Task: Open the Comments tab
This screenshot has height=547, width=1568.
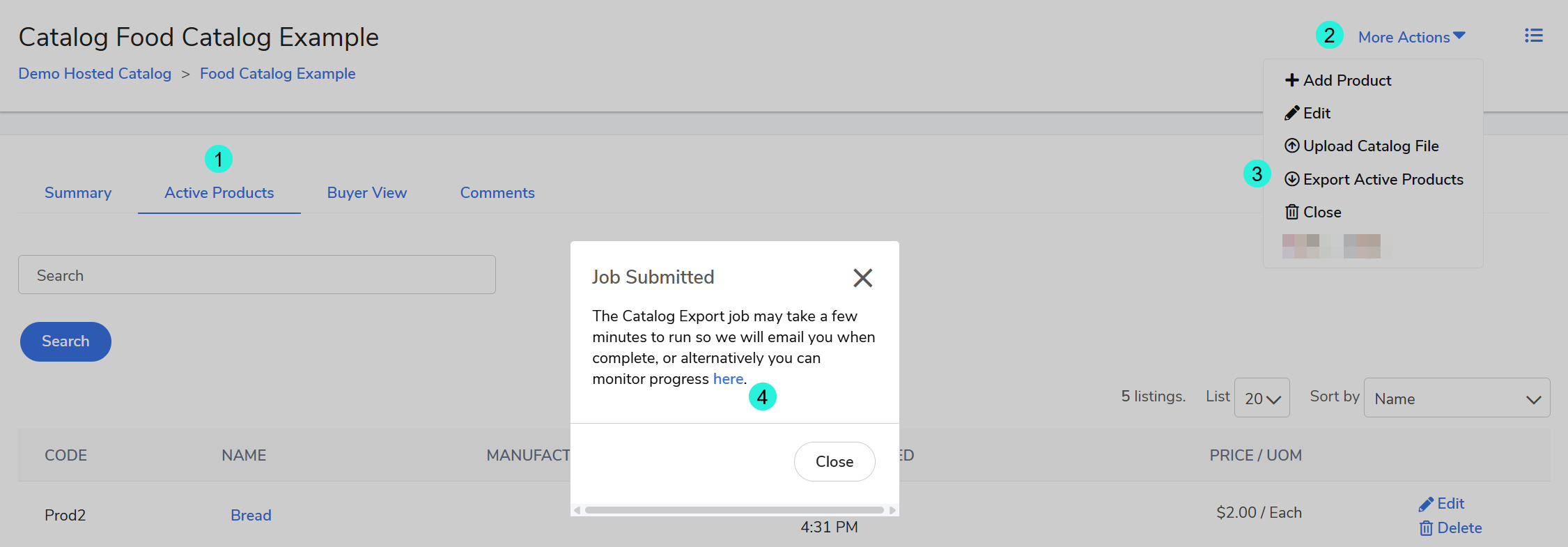Action: [497, 192]
